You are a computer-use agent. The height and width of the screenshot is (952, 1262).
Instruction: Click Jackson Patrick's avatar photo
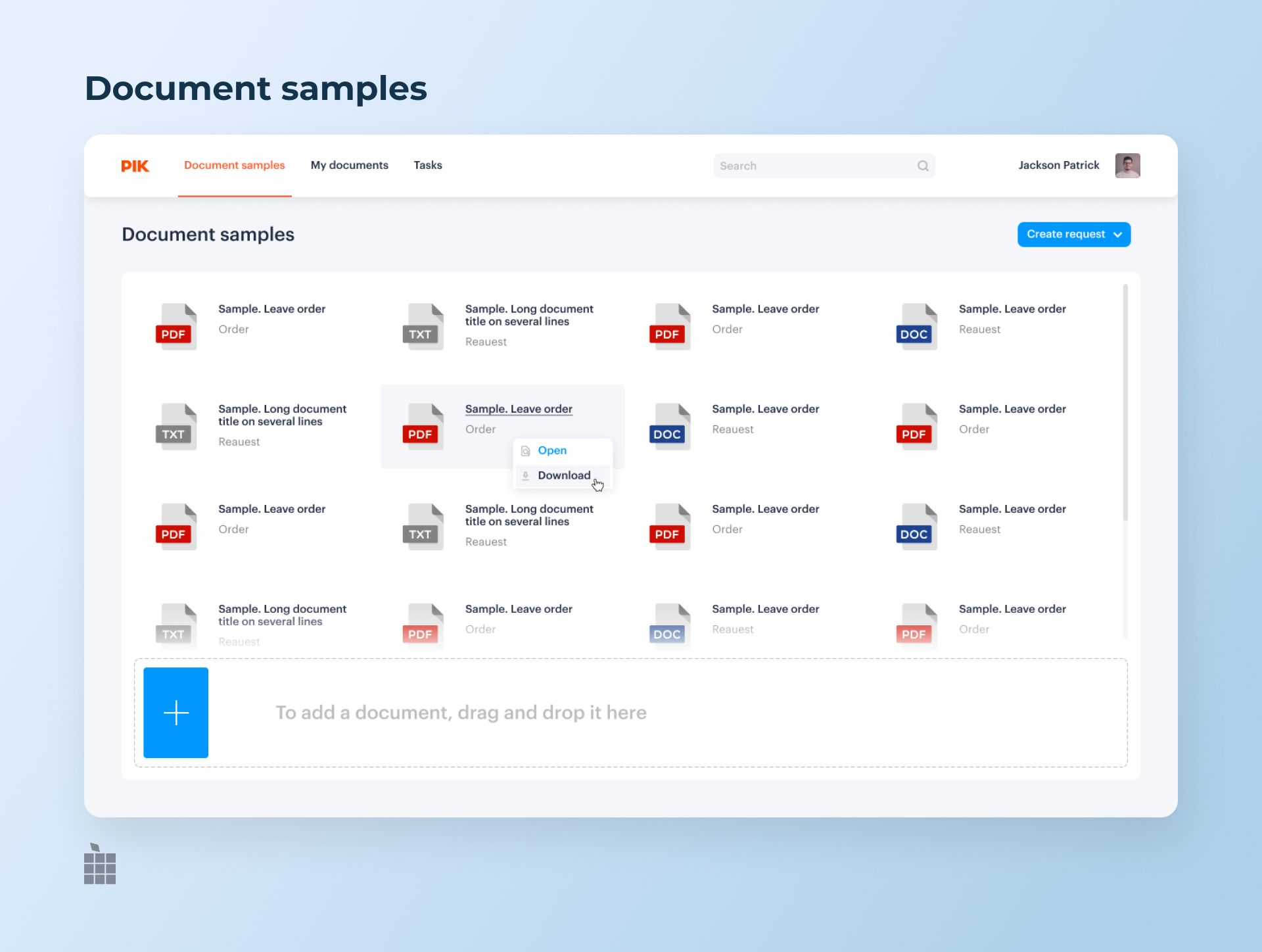click(x=1127, y=166)
